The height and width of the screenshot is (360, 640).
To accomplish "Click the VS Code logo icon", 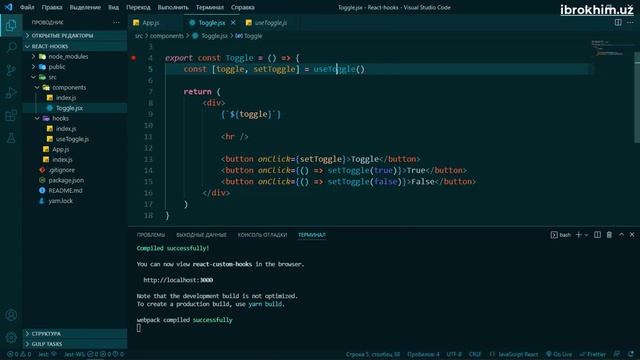I will point(8,7).
